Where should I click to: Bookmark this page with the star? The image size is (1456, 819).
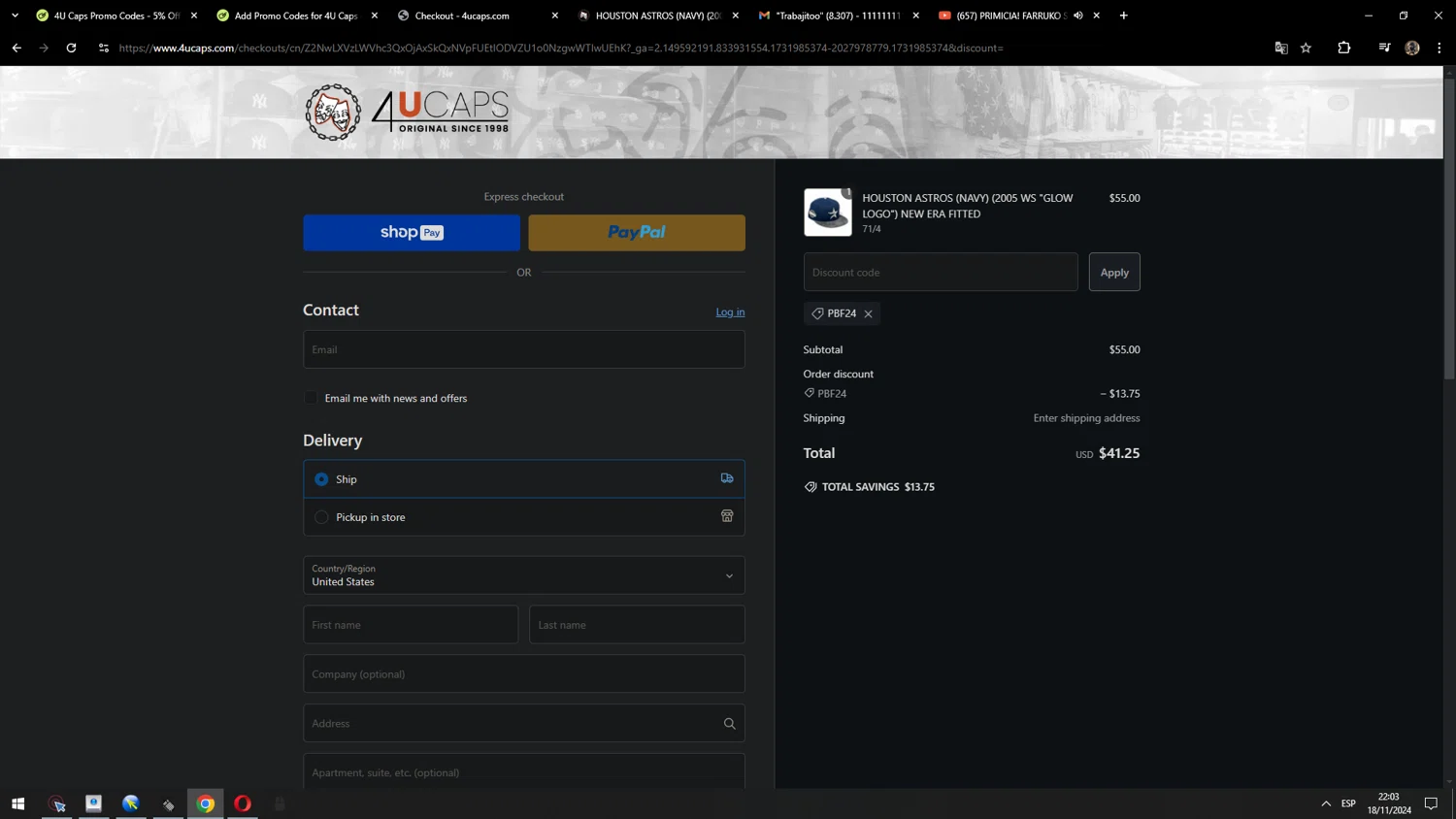pyautogui.click(x=1306, y=48)
